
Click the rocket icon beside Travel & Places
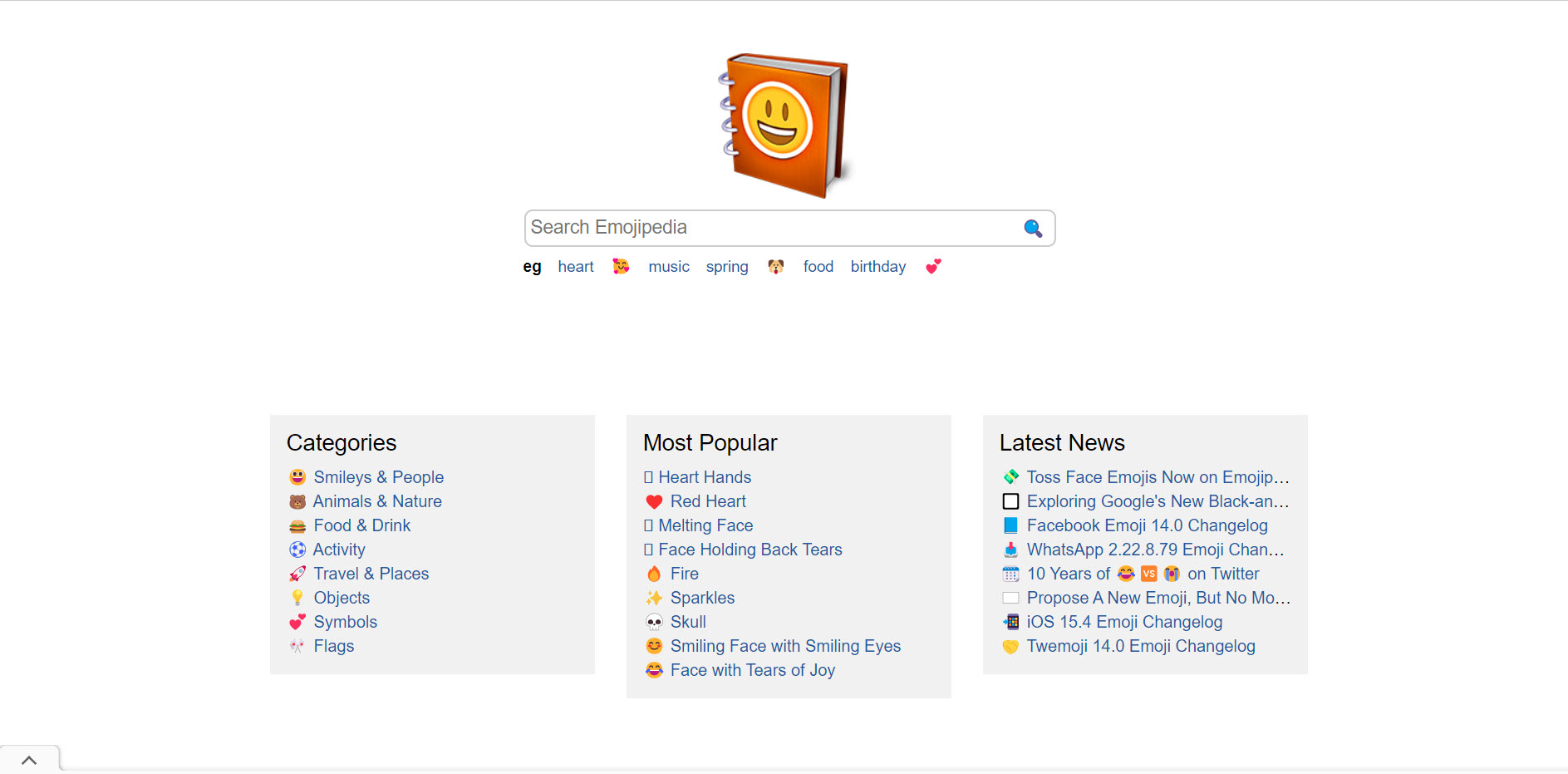point(297,574)
